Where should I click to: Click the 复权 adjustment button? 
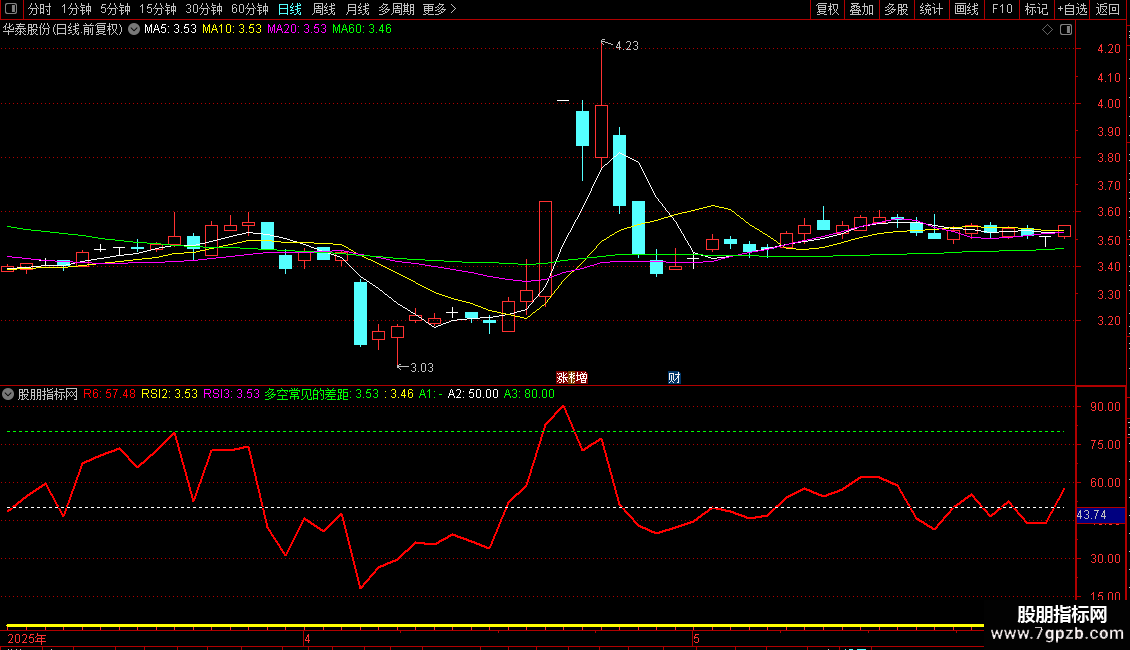[x=827, y=9]
